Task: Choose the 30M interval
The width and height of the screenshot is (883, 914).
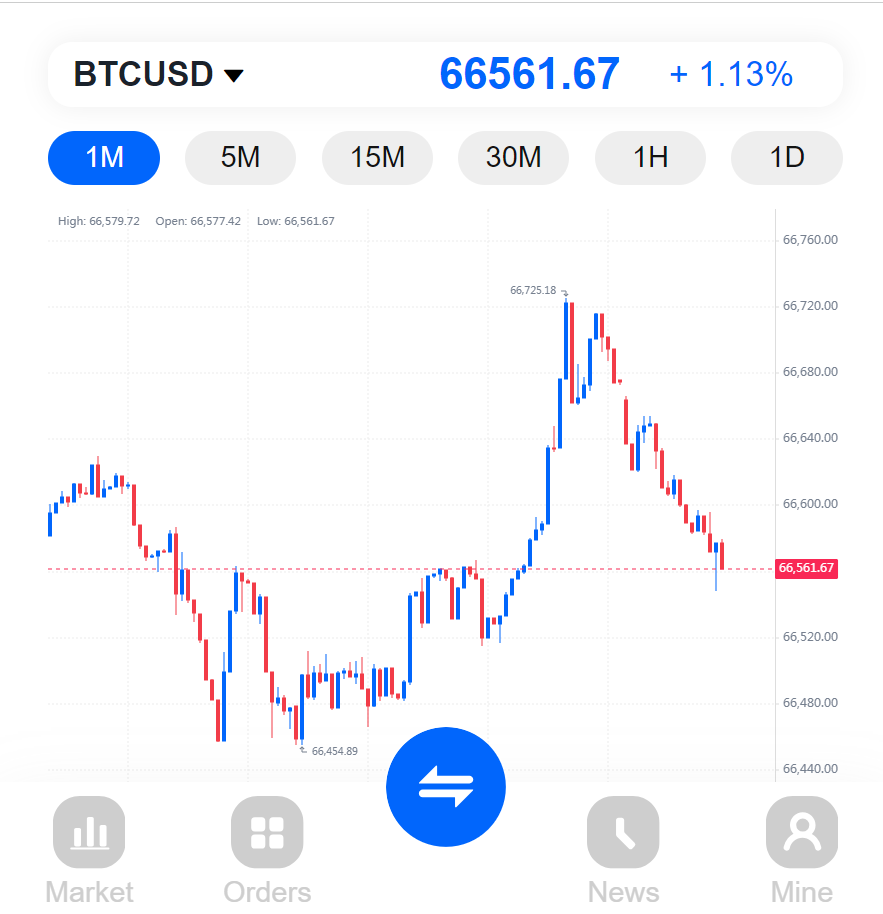Action: point(513,157)
